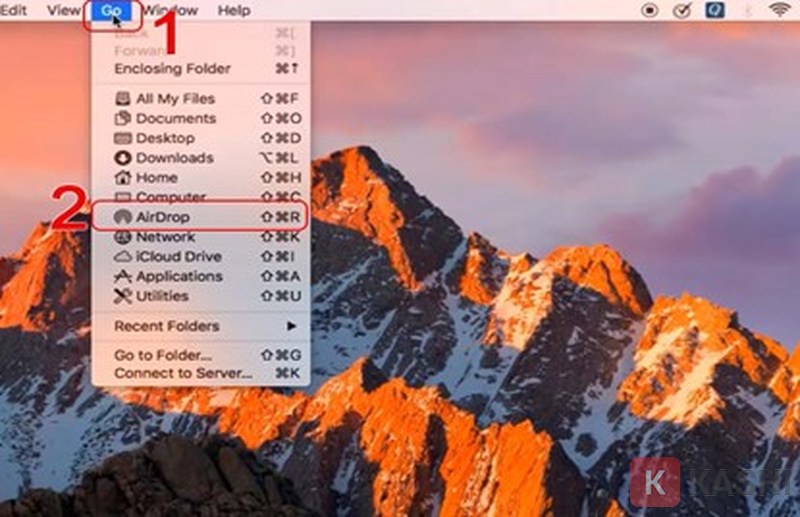This screenshot has width=800, height=517.
Task: Click the All My Files icon
Action: coord(122,99)
